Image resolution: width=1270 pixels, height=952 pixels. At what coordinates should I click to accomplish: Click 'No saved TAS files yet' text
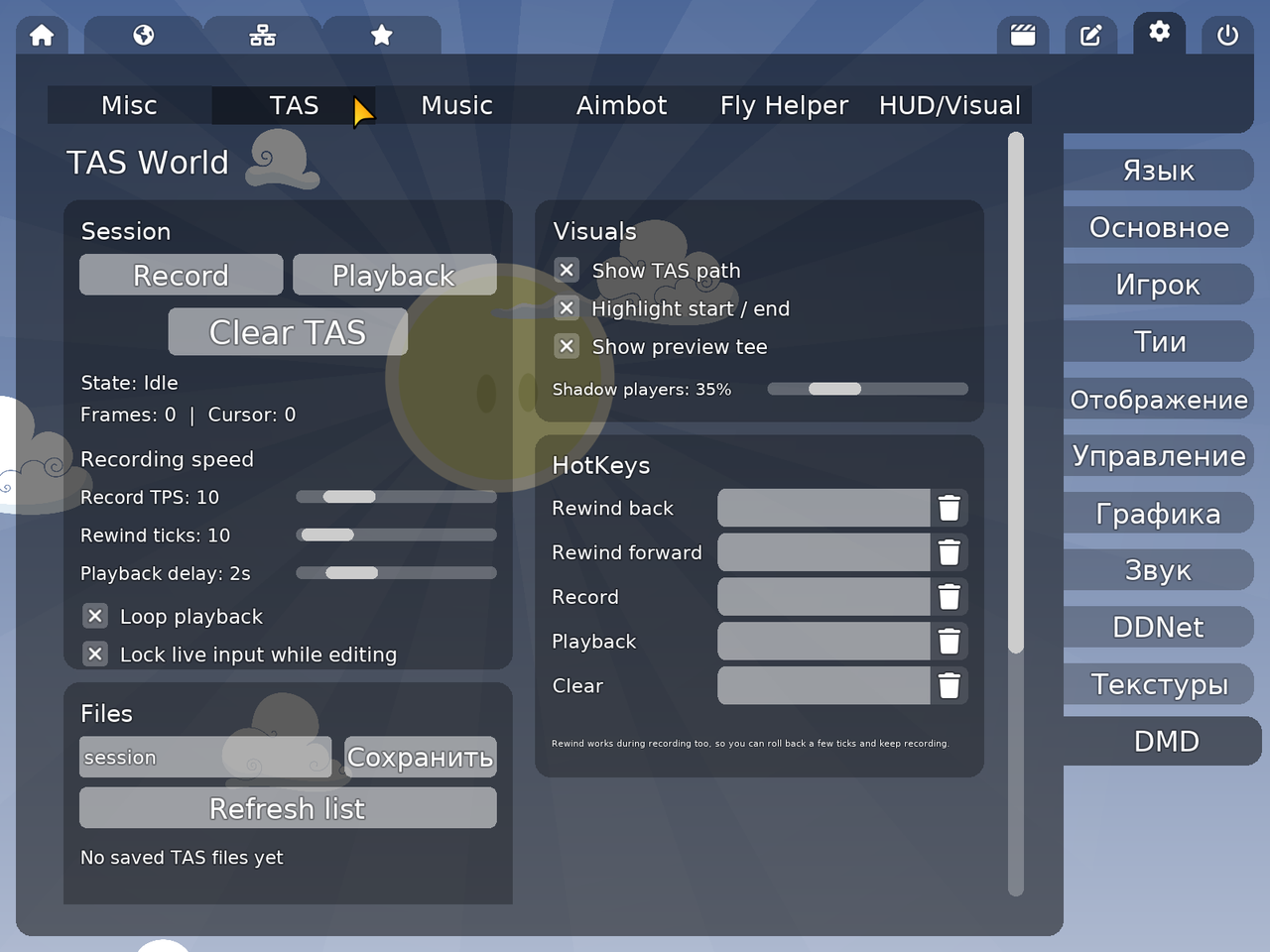[182, 857]
